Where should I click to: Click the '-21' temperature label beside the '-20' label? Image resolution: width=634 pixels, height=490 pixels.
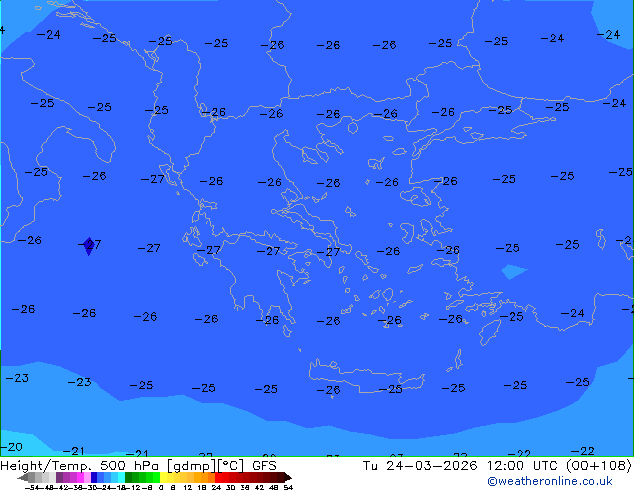(74, 451)
